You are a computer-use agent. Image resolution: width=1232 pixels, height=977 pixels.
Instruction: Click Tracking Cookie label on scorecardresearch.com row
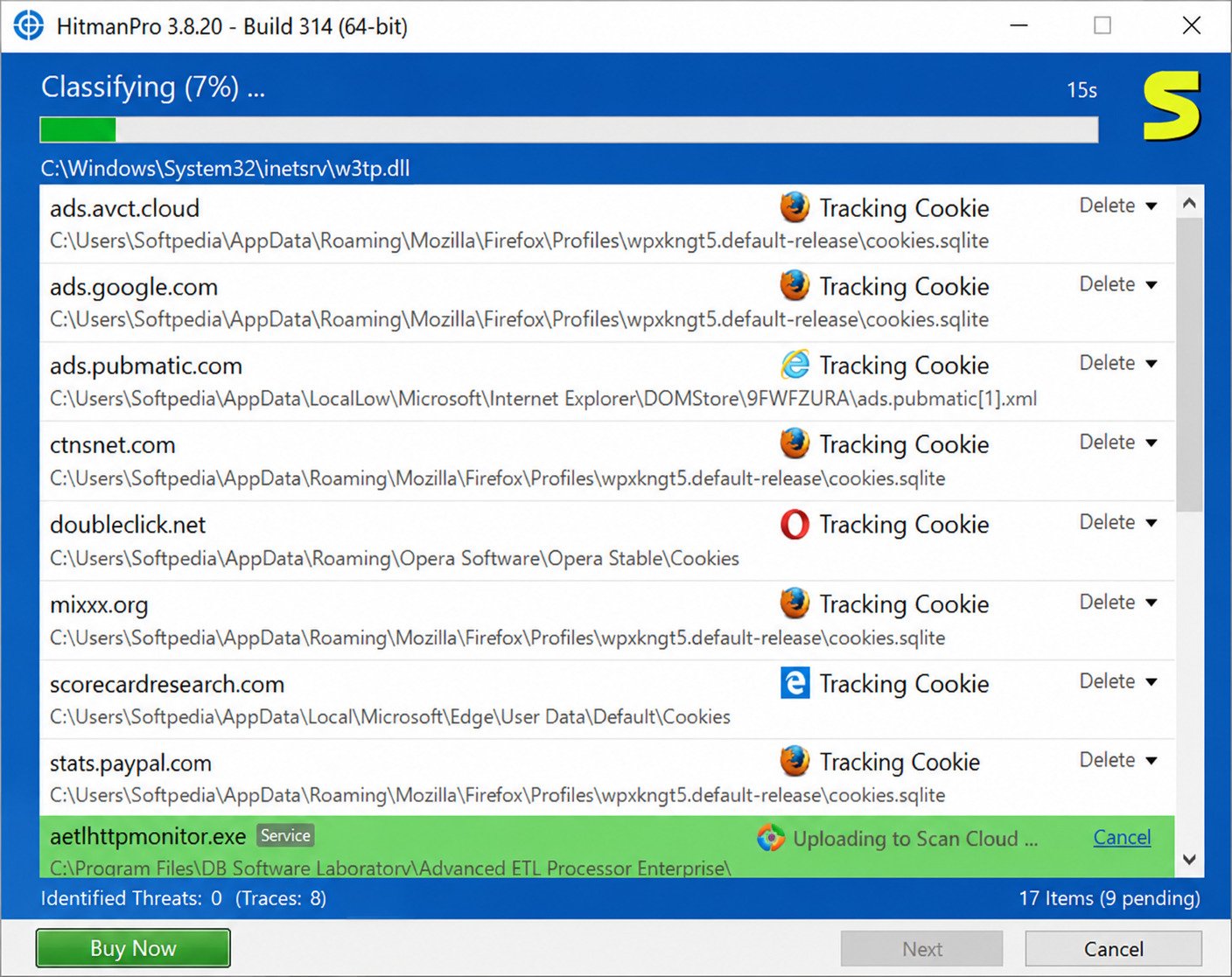tap(904, 684)
